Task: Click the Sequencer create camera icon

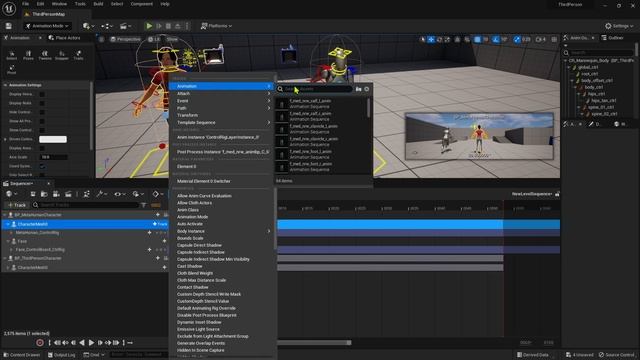Action: tap(56, 194)
